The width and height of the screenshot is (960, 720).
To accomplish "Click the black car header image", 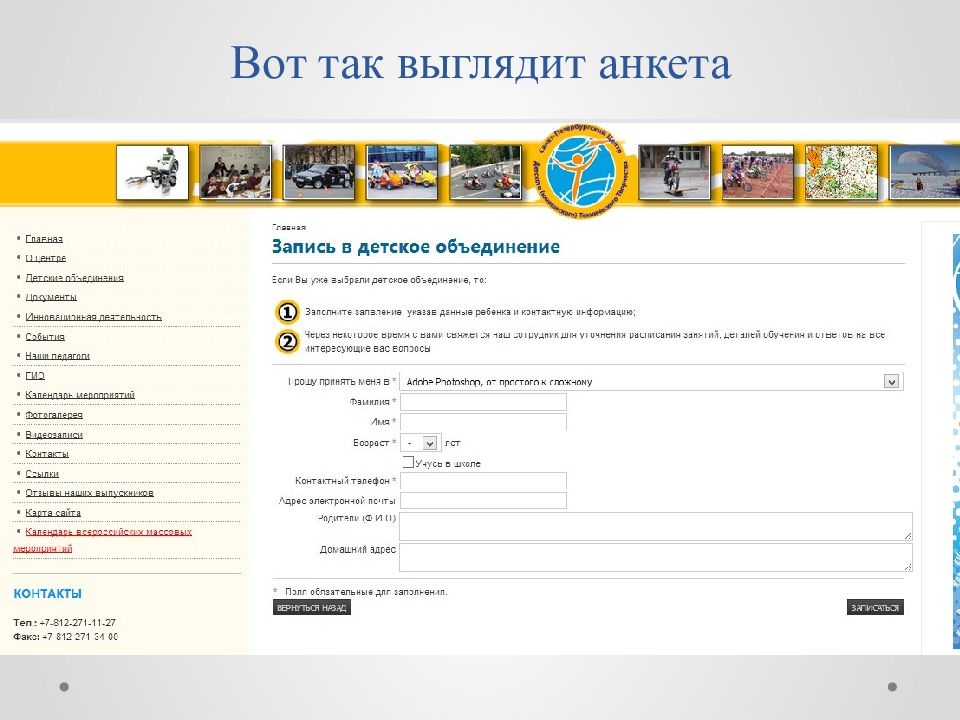I will (x=318, y=172).
